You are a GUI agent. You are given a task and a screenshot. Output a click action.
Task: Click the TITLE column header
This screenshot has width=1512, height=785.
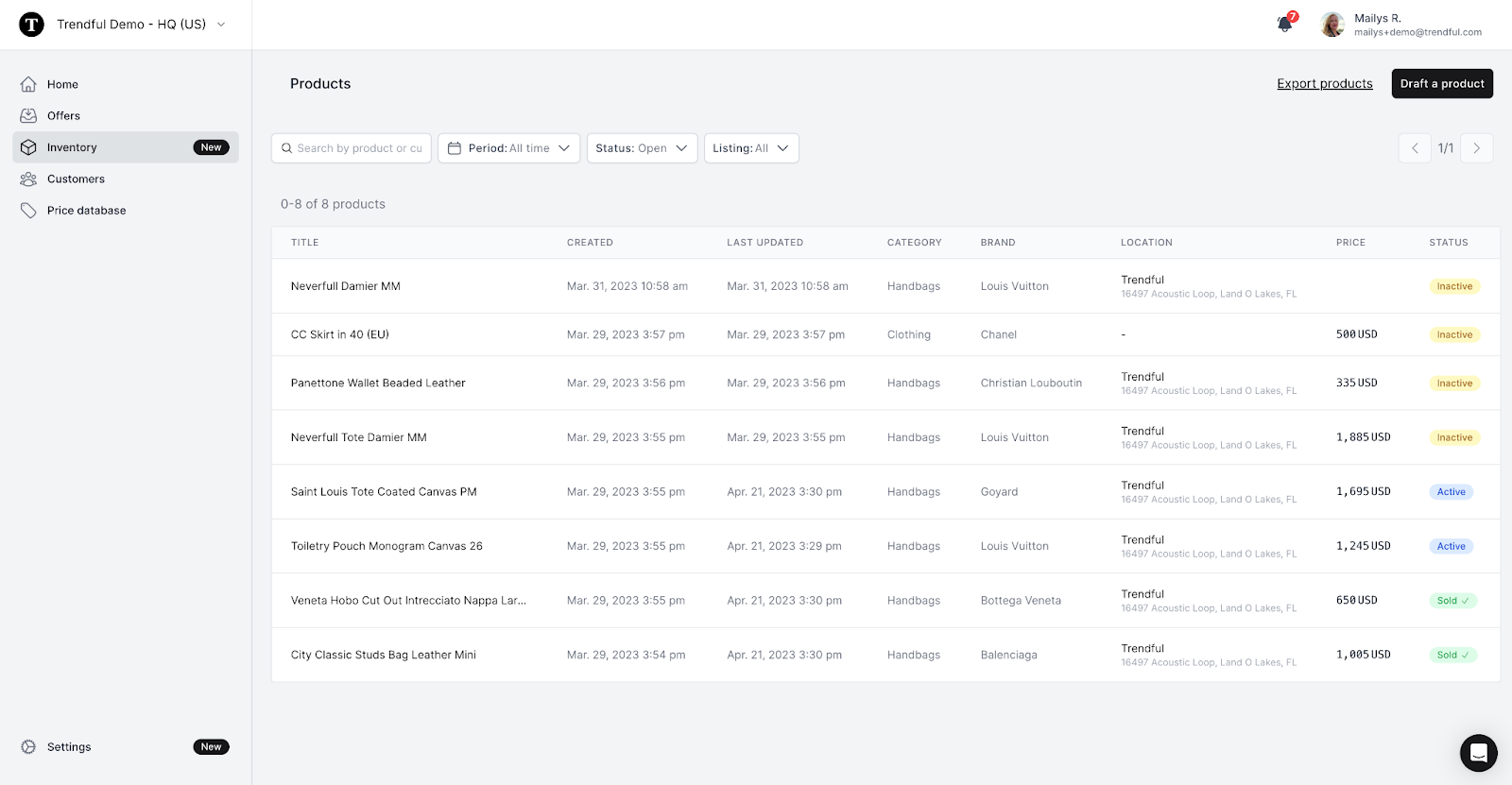point(305,243)
